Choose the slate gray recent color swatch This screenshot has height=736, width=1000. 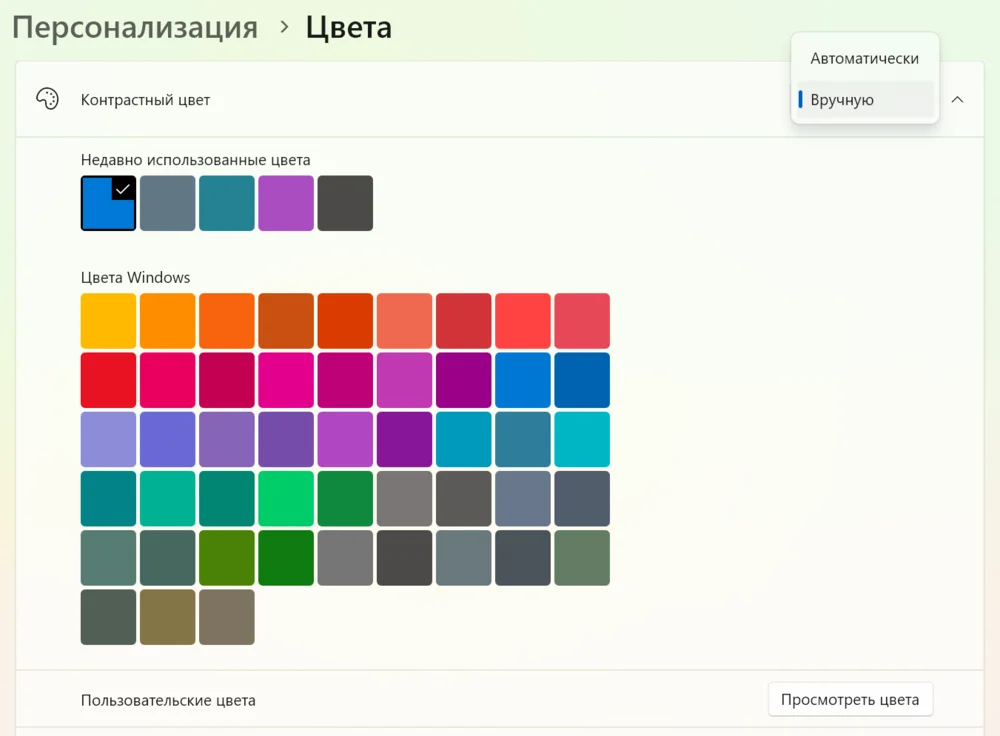click(x=168, y=203)
